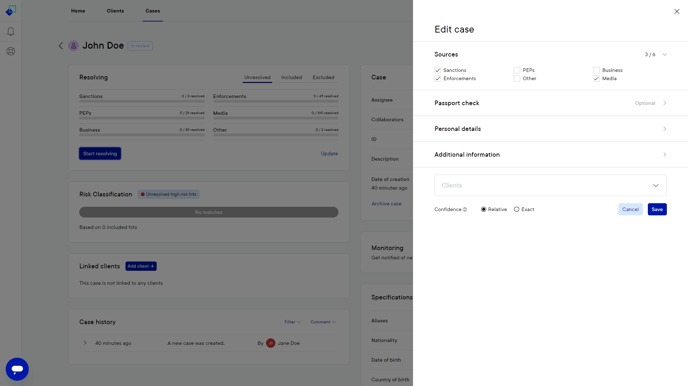Click 'A new case was created.' text
The width and height of the screenshot is (688, 386).
pyautogui.click(x=196, y=343)
